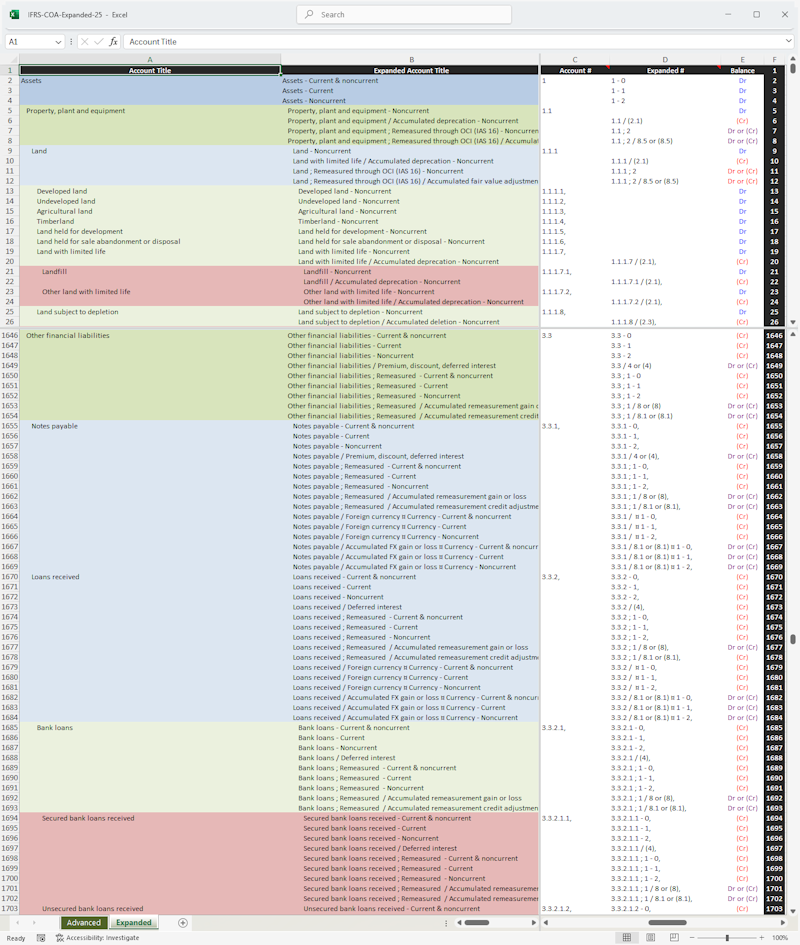
Task: Click the zoom in plus icon
Action: click(x=762, y=938)
